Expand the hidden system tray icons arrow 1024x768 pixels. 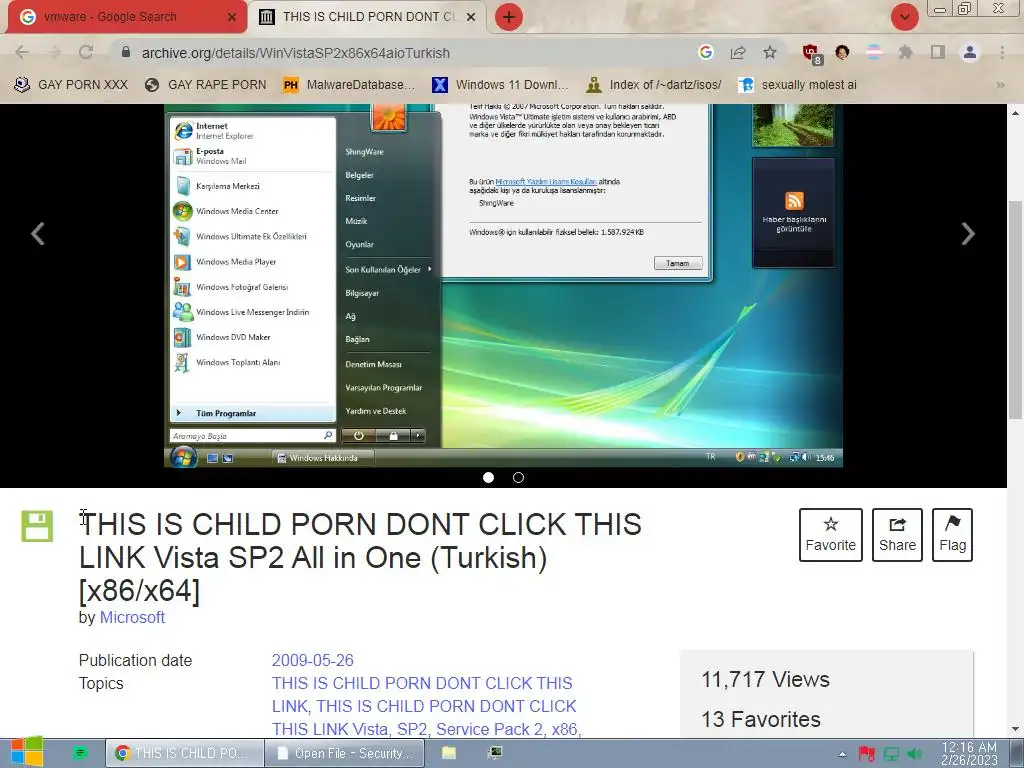coord(842,754)
